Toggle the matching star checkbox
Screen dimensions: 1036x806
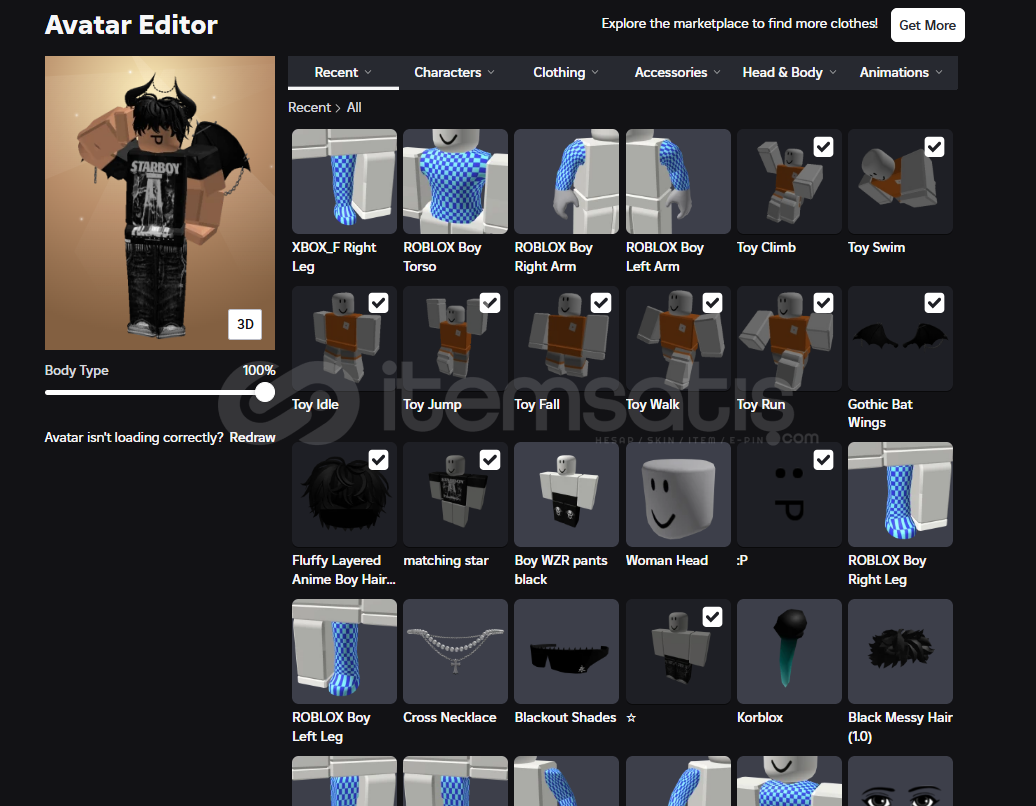[490, 460]
